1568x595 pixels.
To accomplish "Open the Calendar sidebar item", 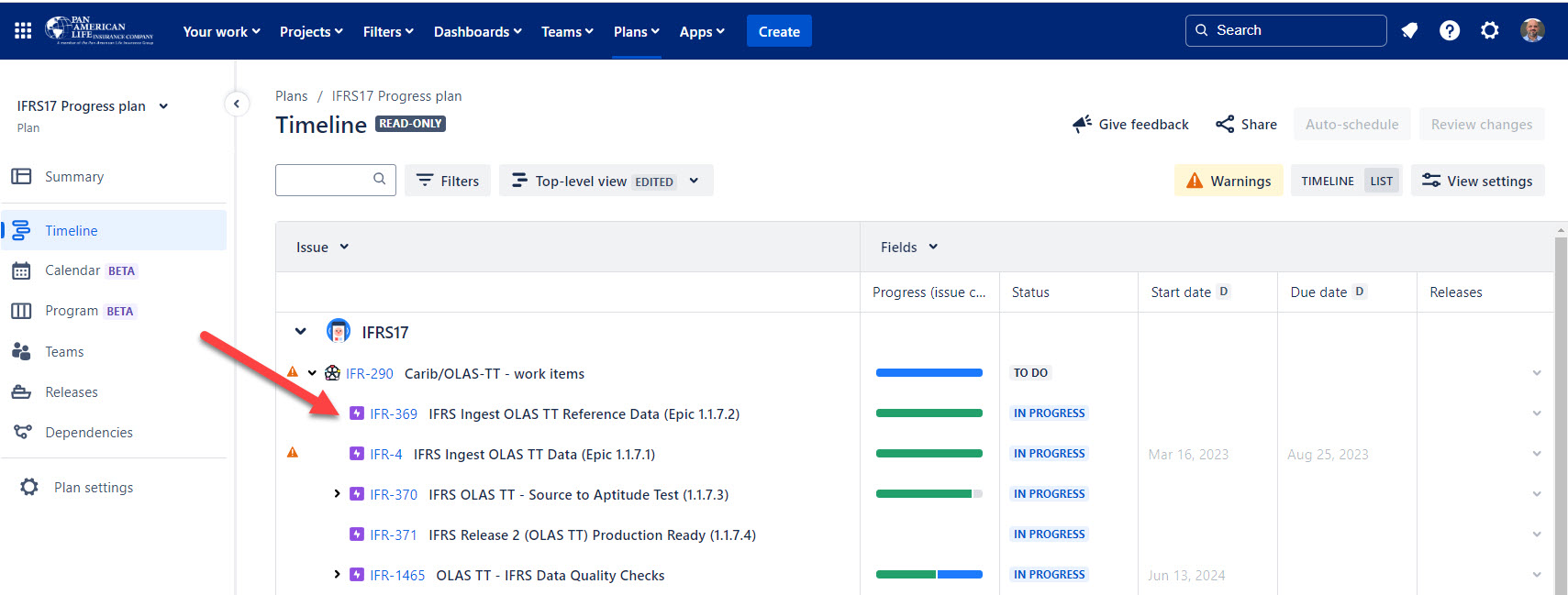I will point(114,270).
